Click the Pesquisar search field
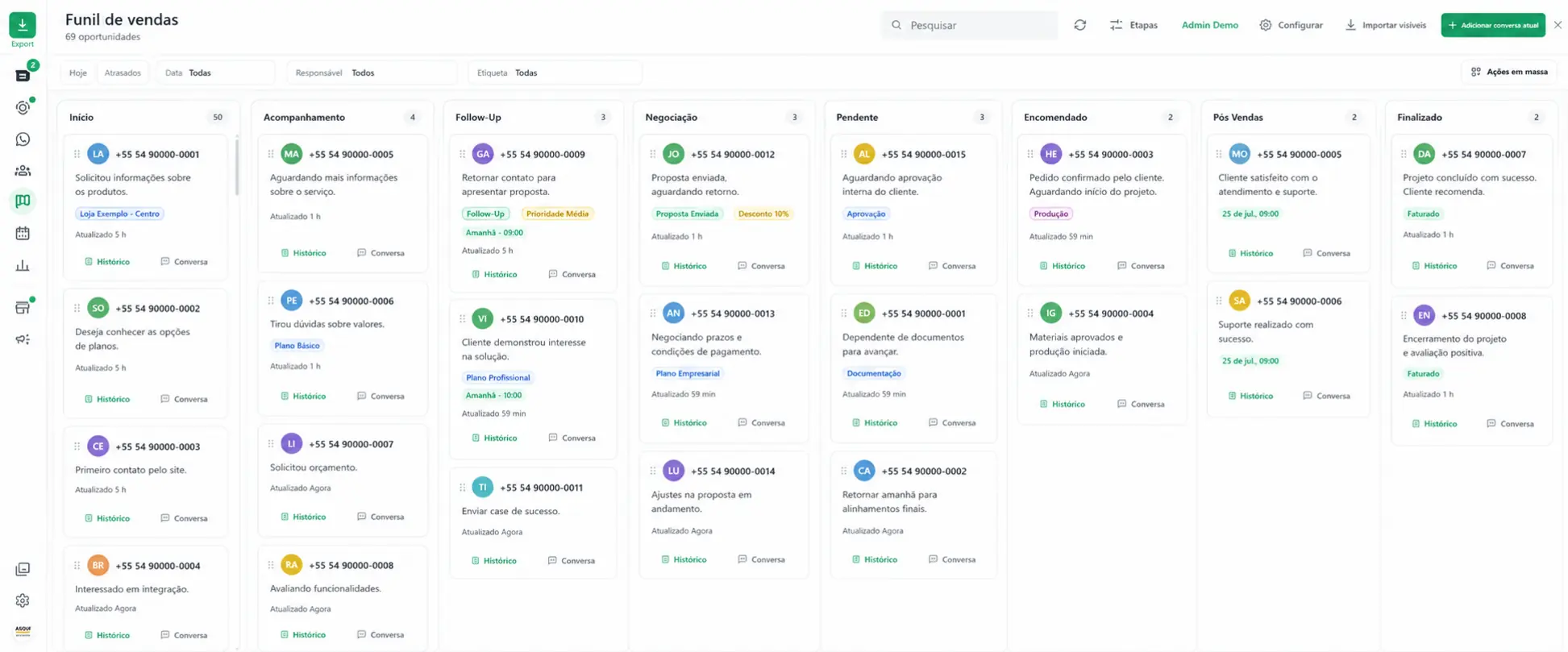The image size is (1568, 652). click(x=969, y=25)
